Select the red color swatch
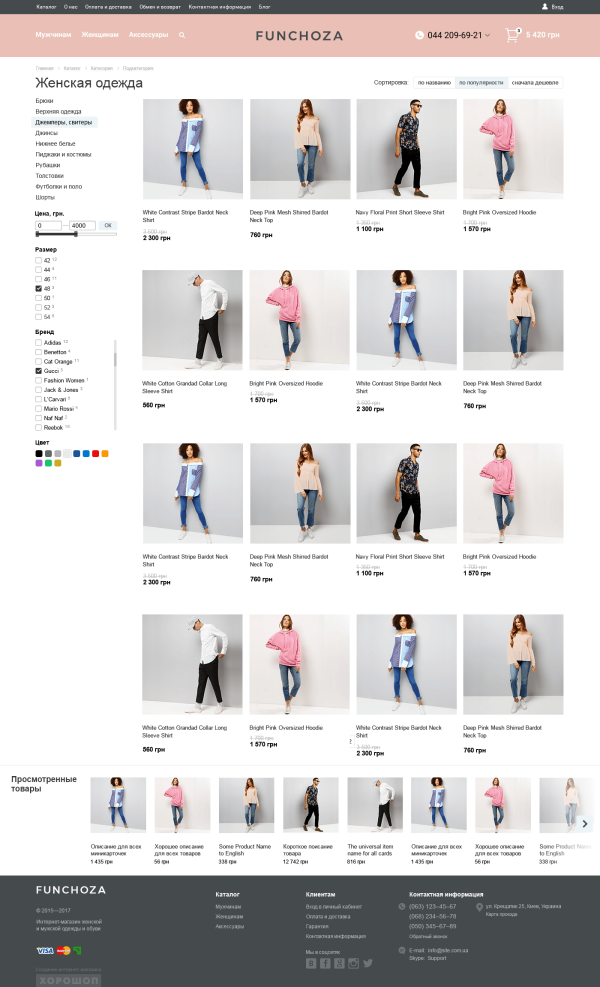Image resolution: width=600 pixels, height=987 pixels. pos(96,453)
